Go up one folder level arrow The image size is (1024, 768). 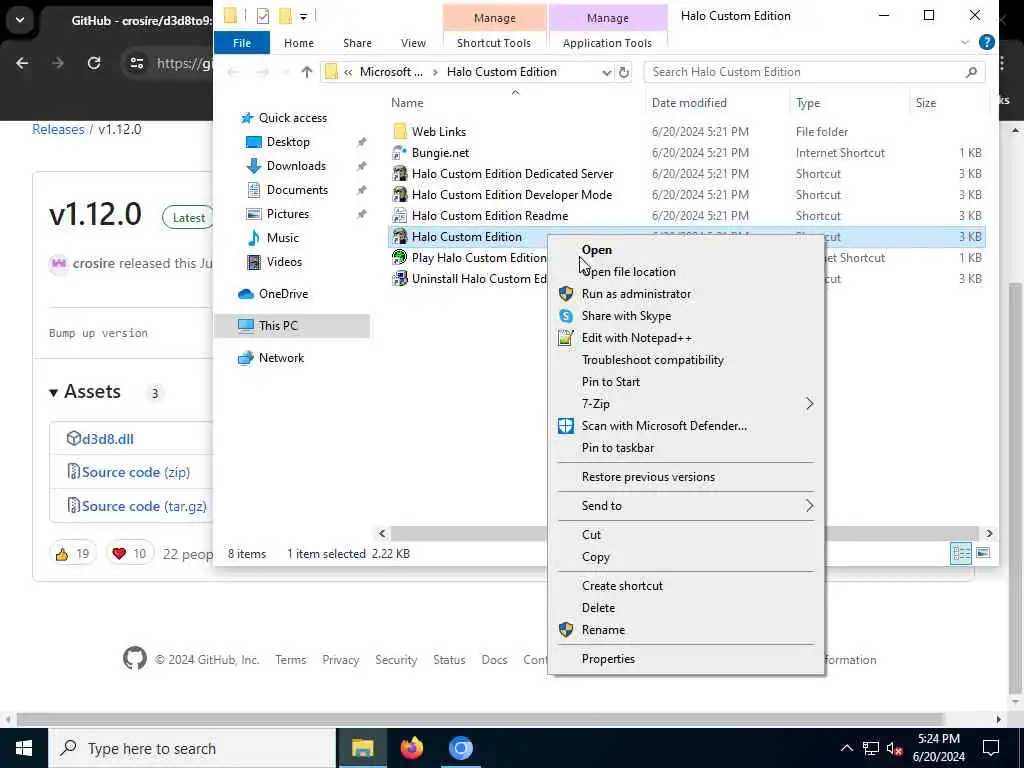(x=306, y=72)
